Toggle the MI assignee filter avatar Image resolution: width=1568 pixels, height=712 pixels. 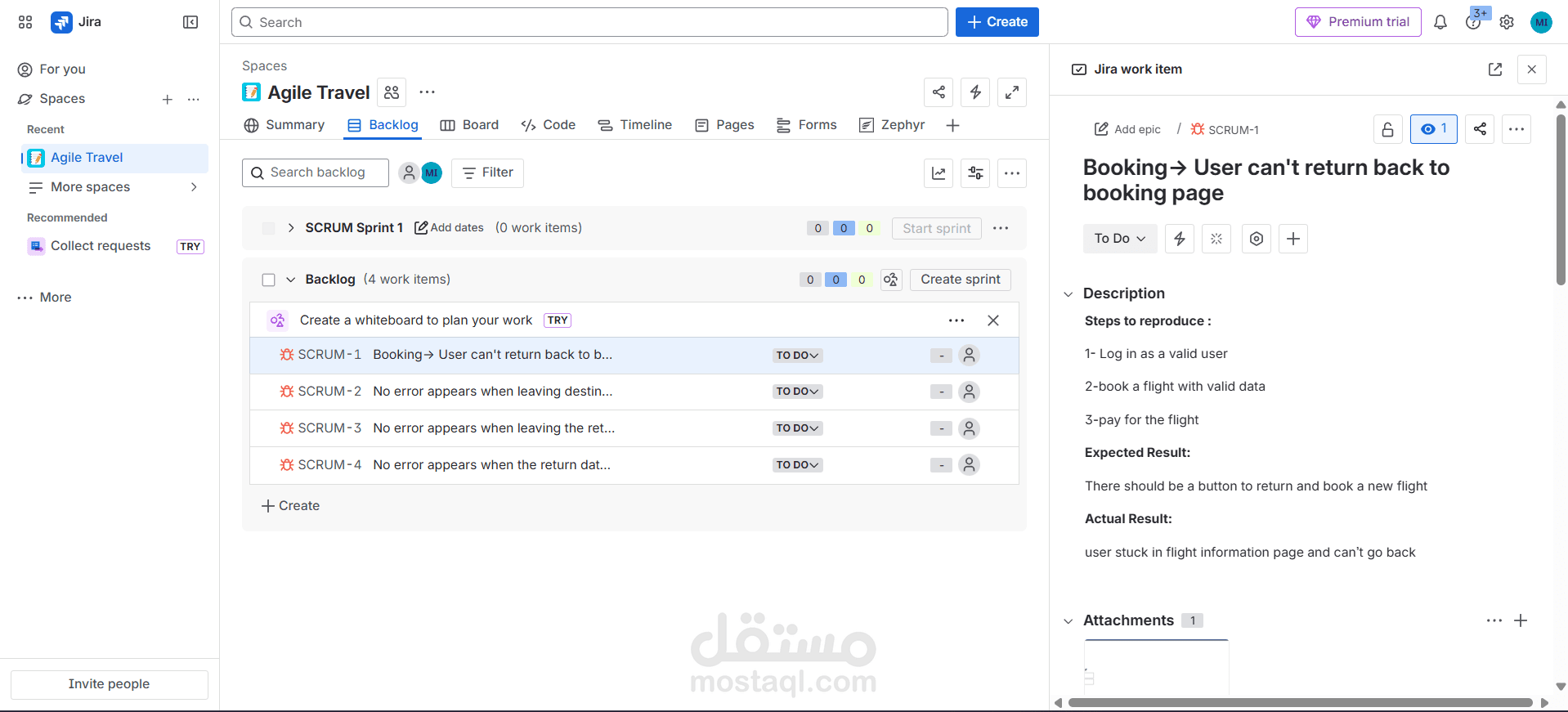(432, 172)
